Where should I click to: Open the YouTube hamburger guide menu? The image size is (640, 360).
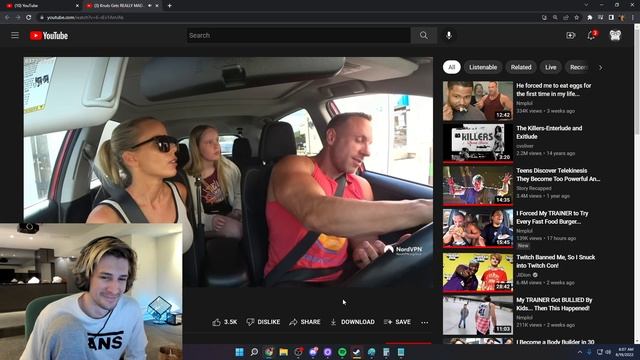tap(15, 36)
